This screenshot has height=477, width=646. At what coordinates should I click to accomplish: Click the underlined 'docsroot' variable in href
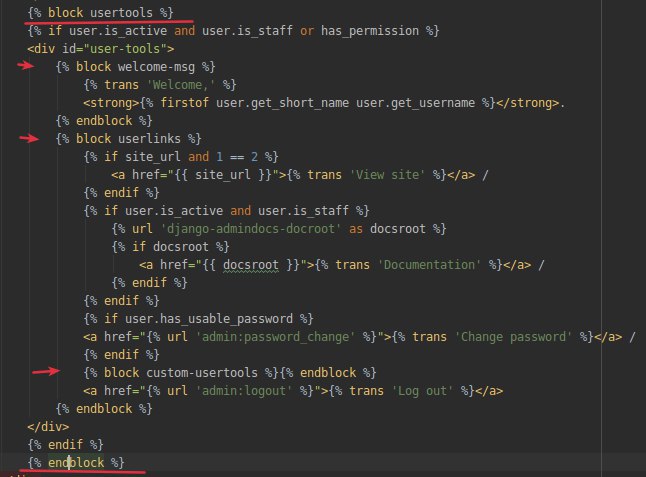point(250,265)
